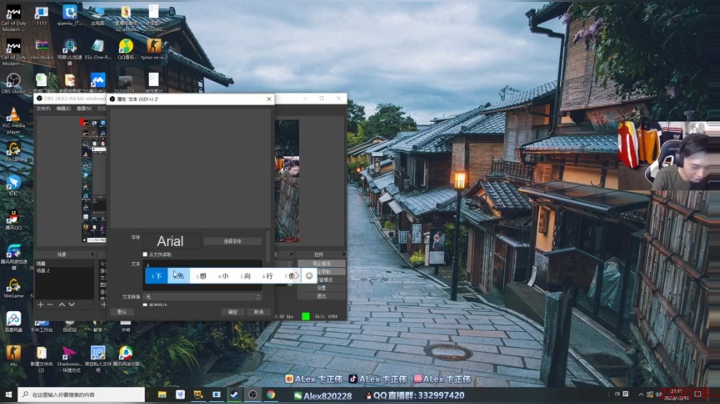720x404 pixels.
Task: Click the Arial font preview
Action: pyautogui.click(x=170, y=241)
